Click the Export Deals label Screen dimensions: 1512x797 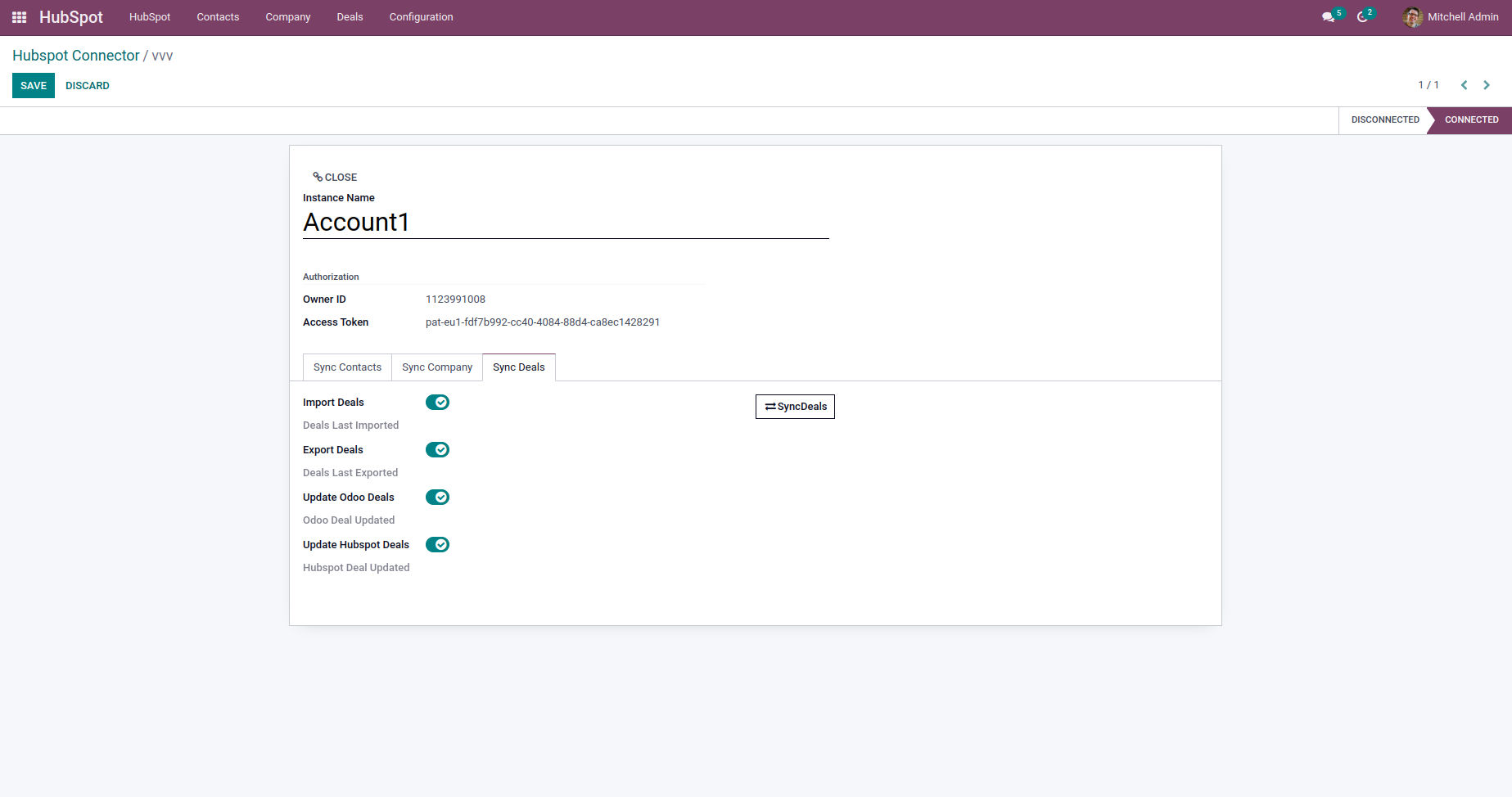click(333, 450)
